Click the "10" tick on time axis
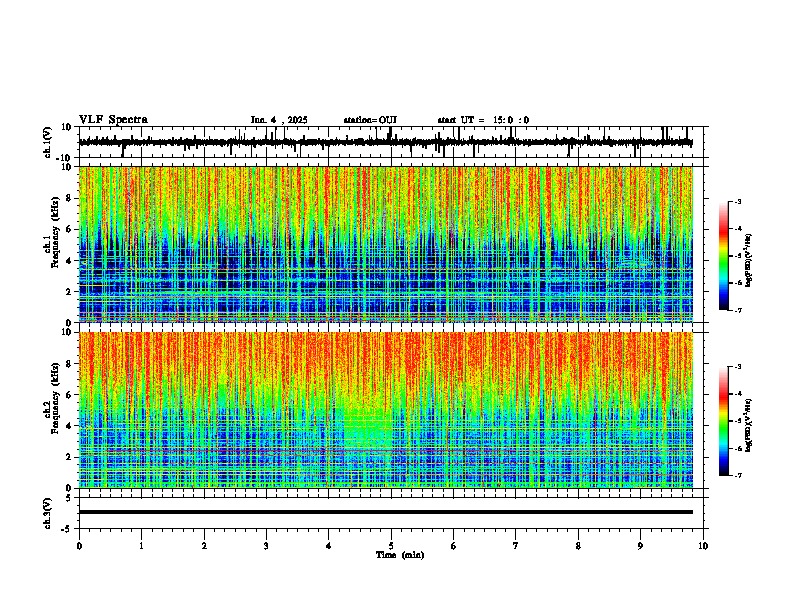The image size is (792, 612). [x=703, y=546]
